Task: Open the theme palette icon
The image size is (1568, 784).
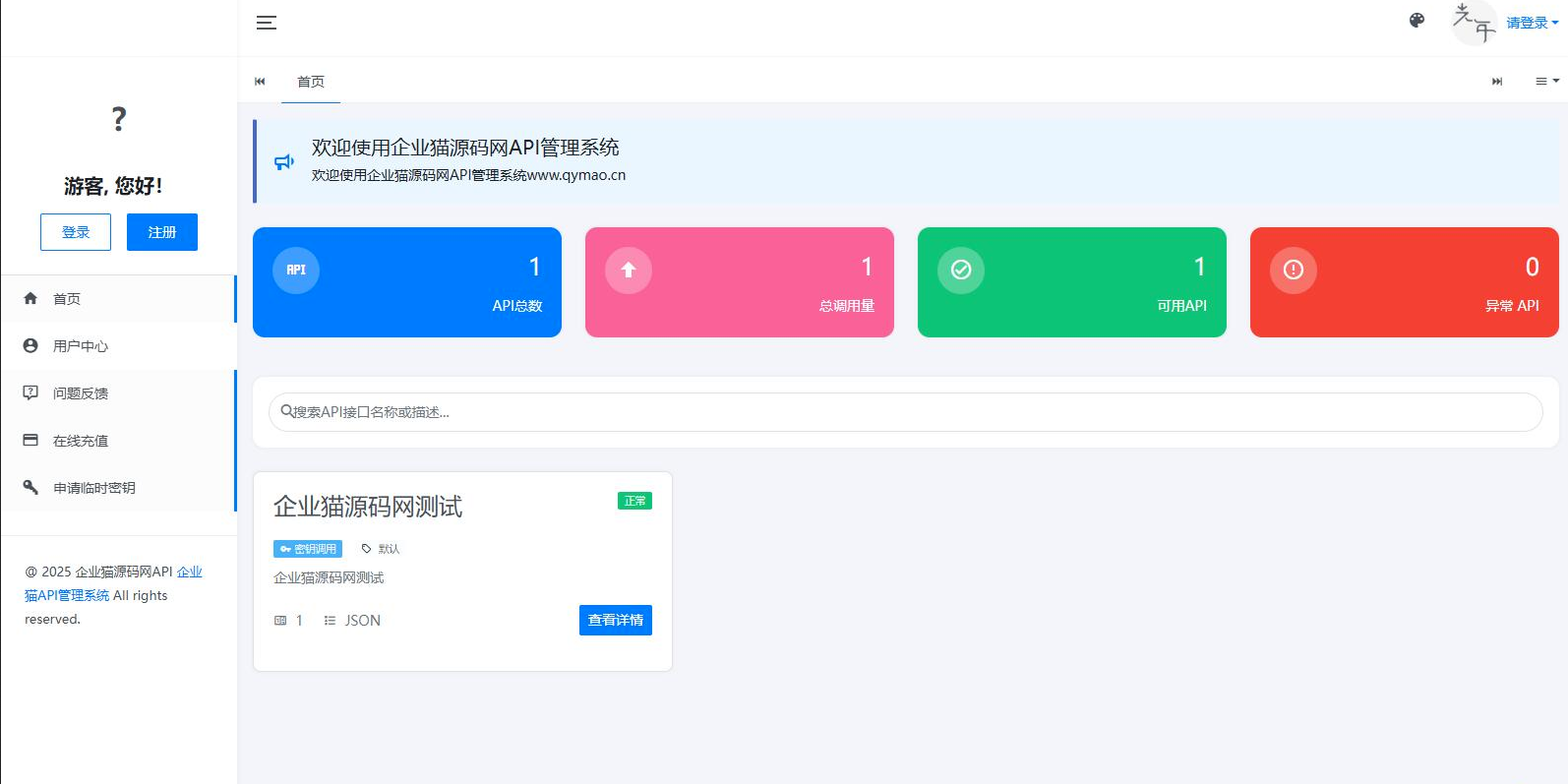Action: [x=1417, y=21]
